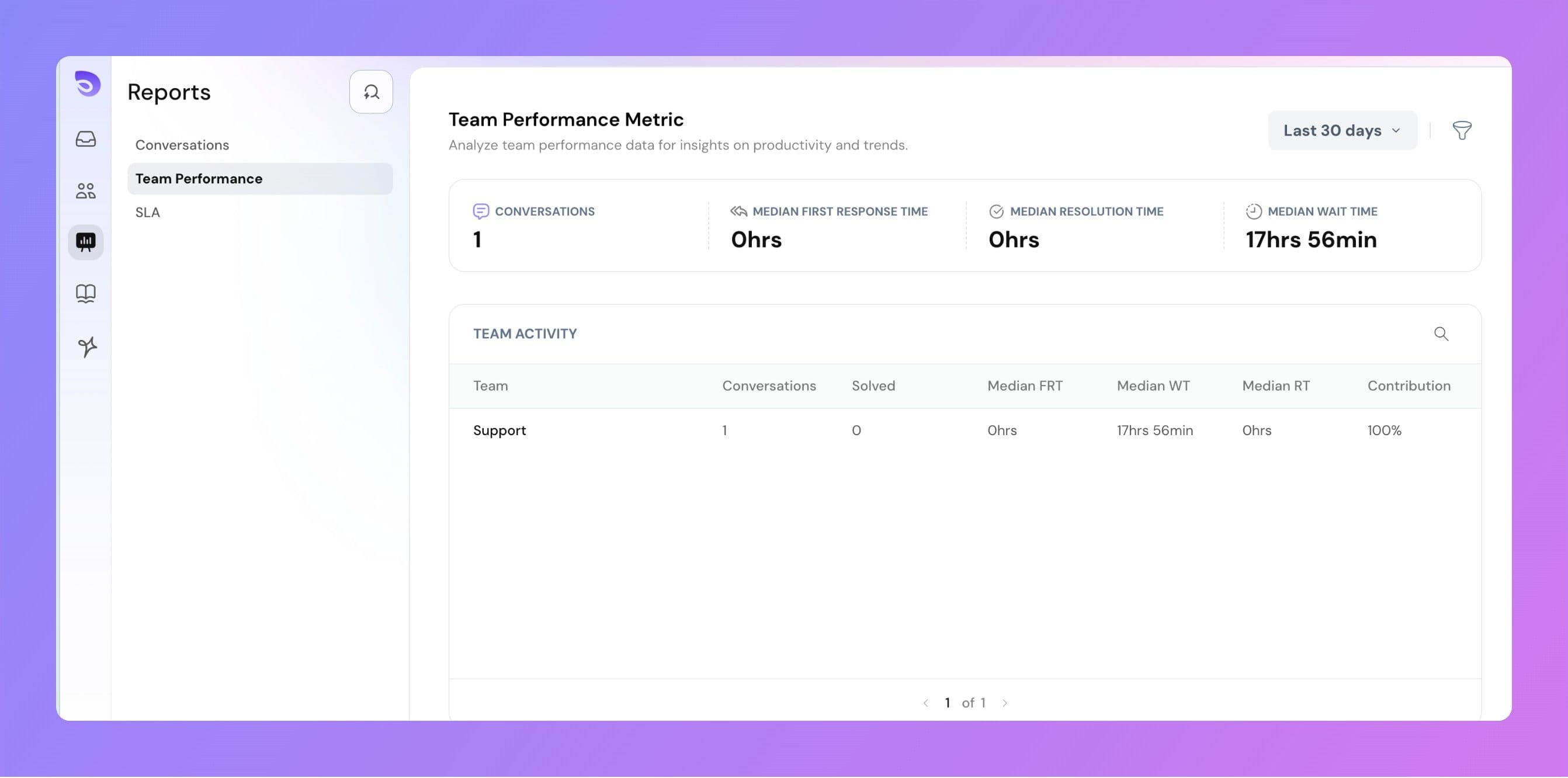Viewport: 1568px width, 778px height.
Task: Open the filter funnel near Last 30 days
Action: (1463, 130)
